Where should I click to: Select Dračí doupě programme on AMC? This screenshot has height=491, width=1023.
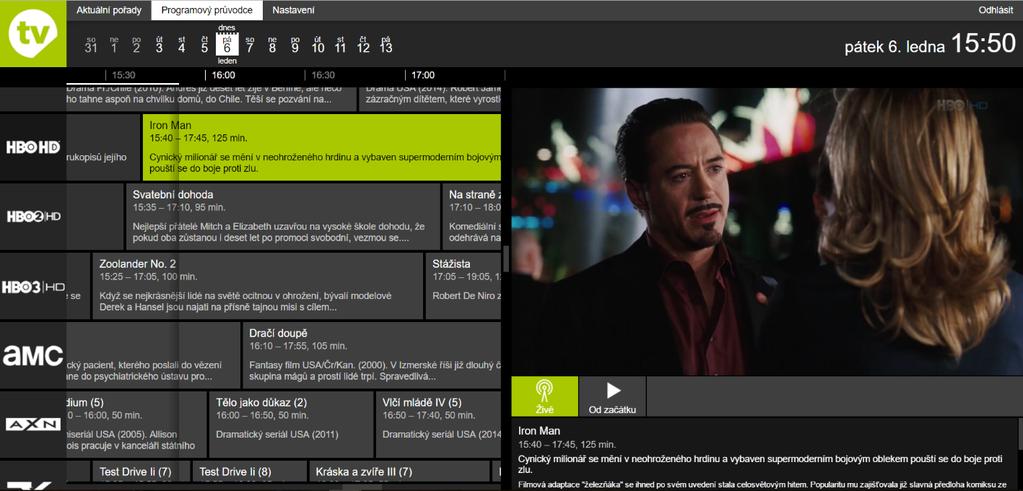tap(372, 355)
